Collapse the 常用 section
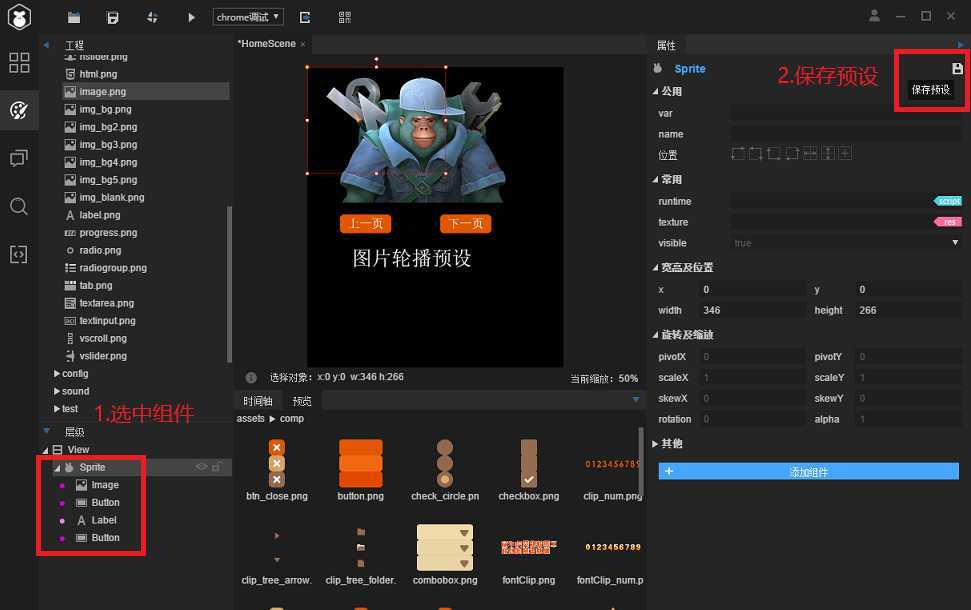Image resolution: width=971 pixels, height=610 pixels. pos(655,180)
